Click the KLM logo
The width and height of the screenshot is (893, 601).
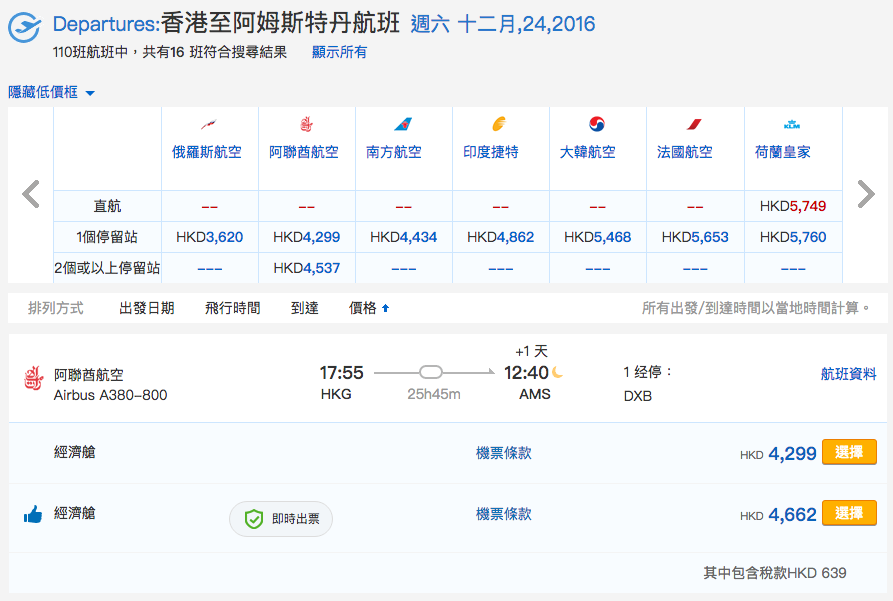click(792, 124)
